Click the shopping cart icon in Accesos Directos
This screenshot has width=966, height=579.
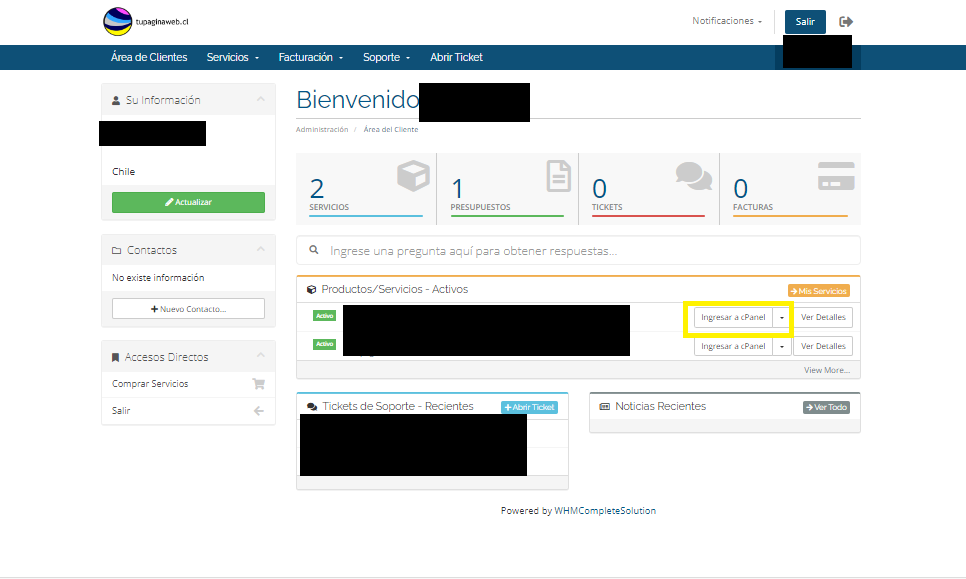coord(258,384)
